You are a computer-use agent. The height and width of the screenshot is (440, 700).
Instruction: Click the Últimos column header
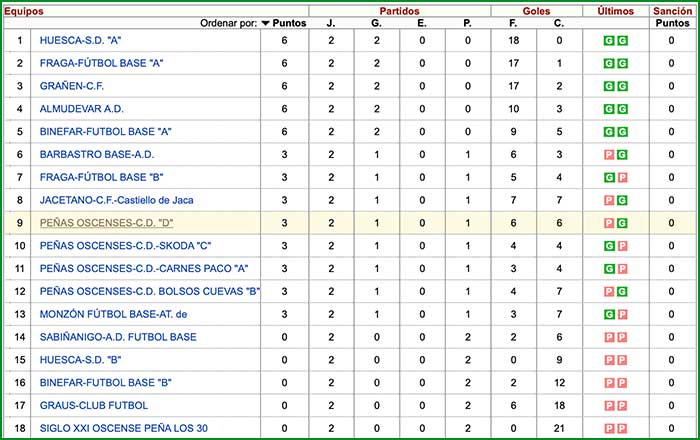[615, 10]
